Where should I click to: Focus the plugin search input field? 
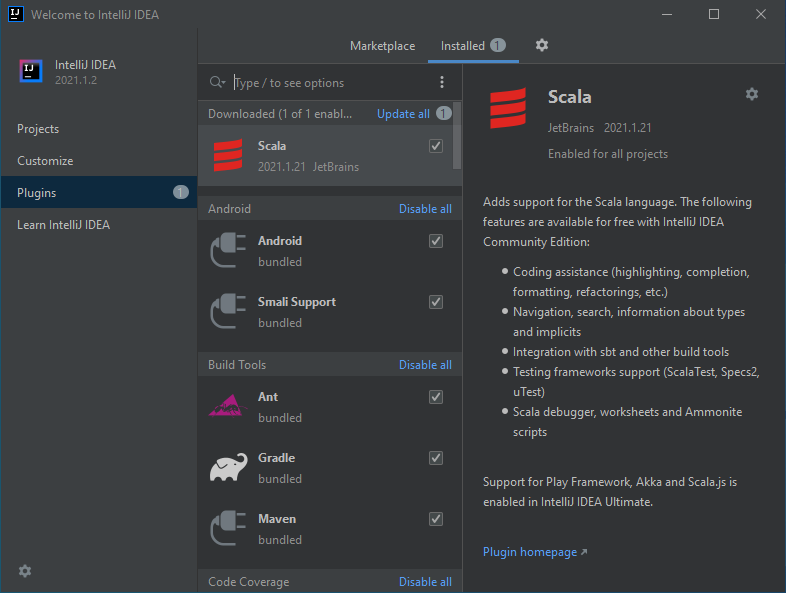pos(333,83)
